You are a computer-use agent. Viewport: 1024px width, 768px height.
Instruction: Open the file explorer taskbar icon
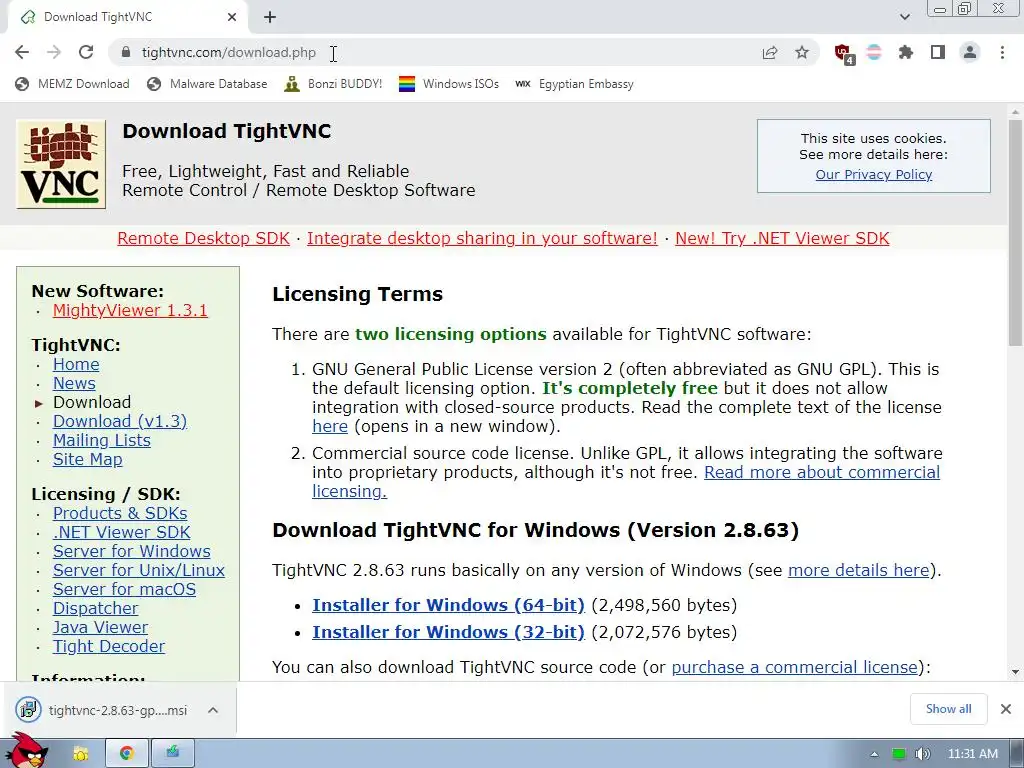click(x=80, y=753)
